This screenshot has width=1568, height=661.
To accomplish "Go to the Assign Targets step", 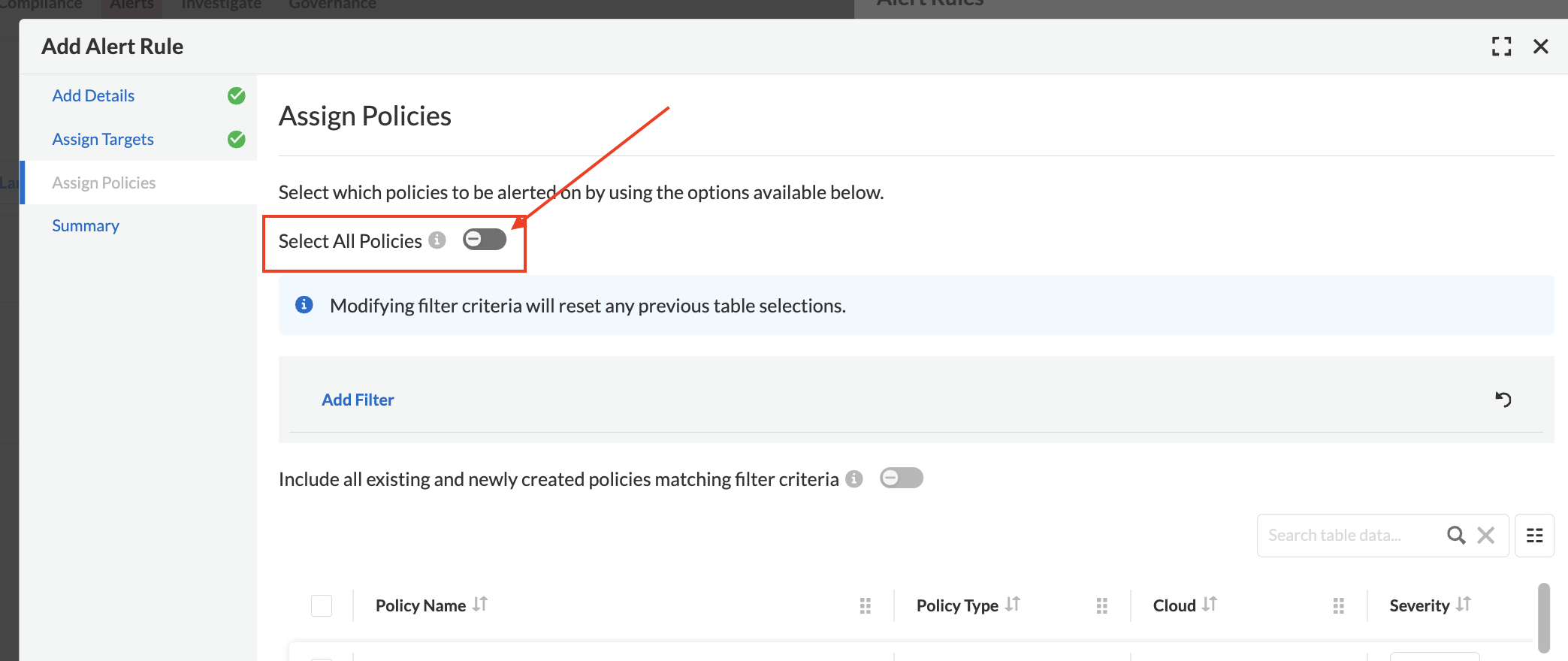I will 103,140.
